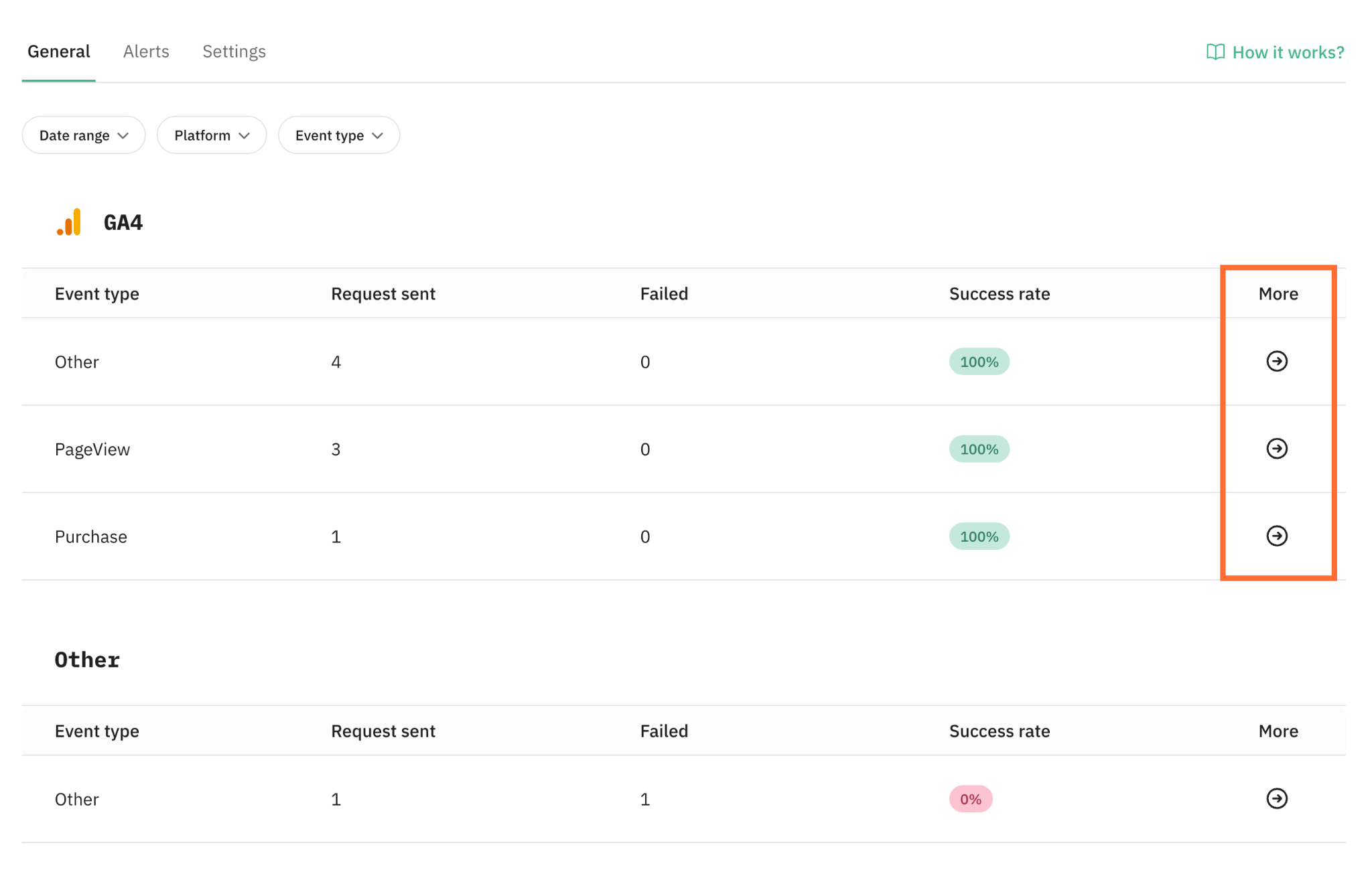The height and width of the screenshot is (880, 1372).
Task: Open details arrow for PageView row
Action: pos(1276,449)
